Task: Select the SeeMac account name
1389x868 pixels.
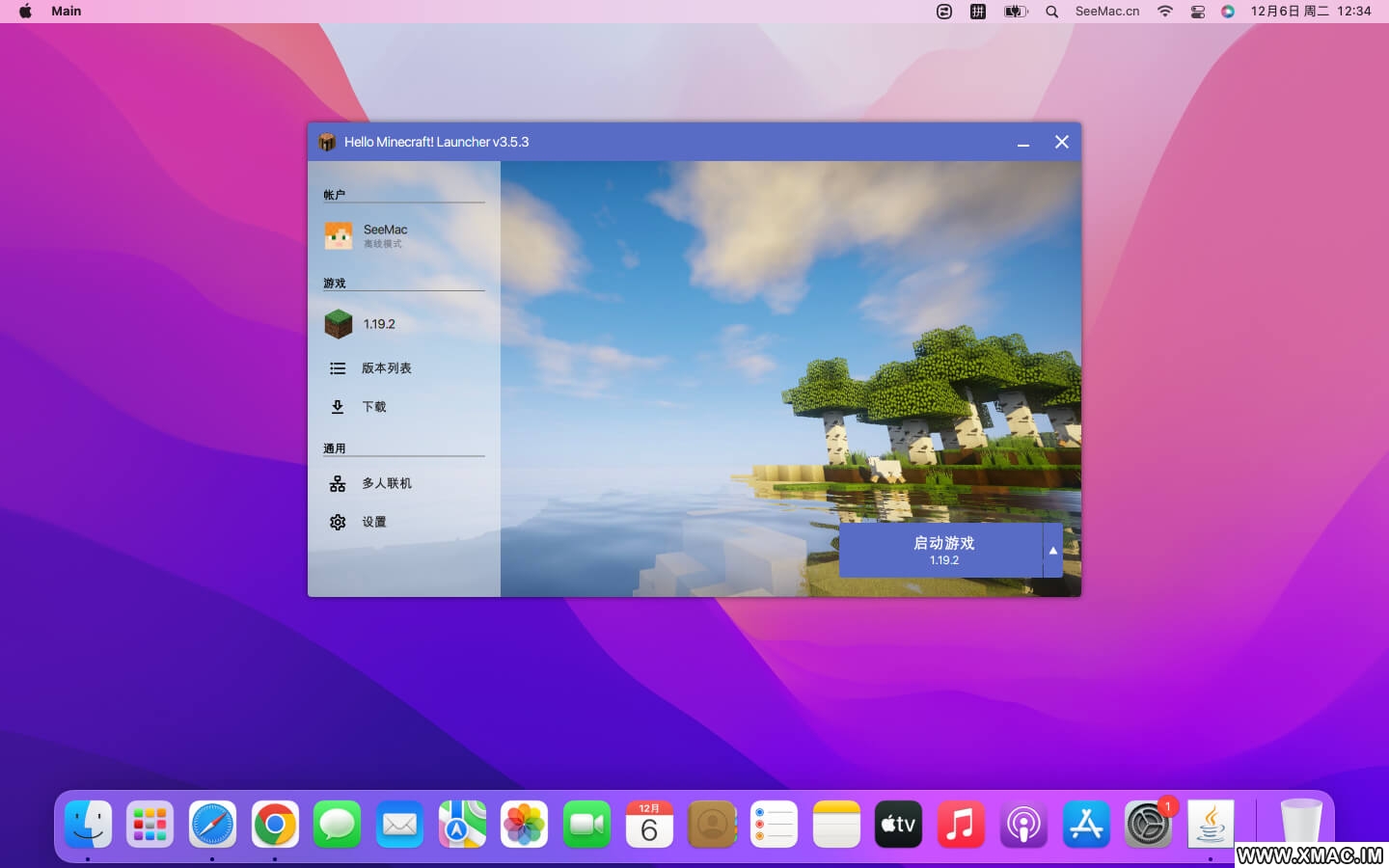Action: point(385,230)
